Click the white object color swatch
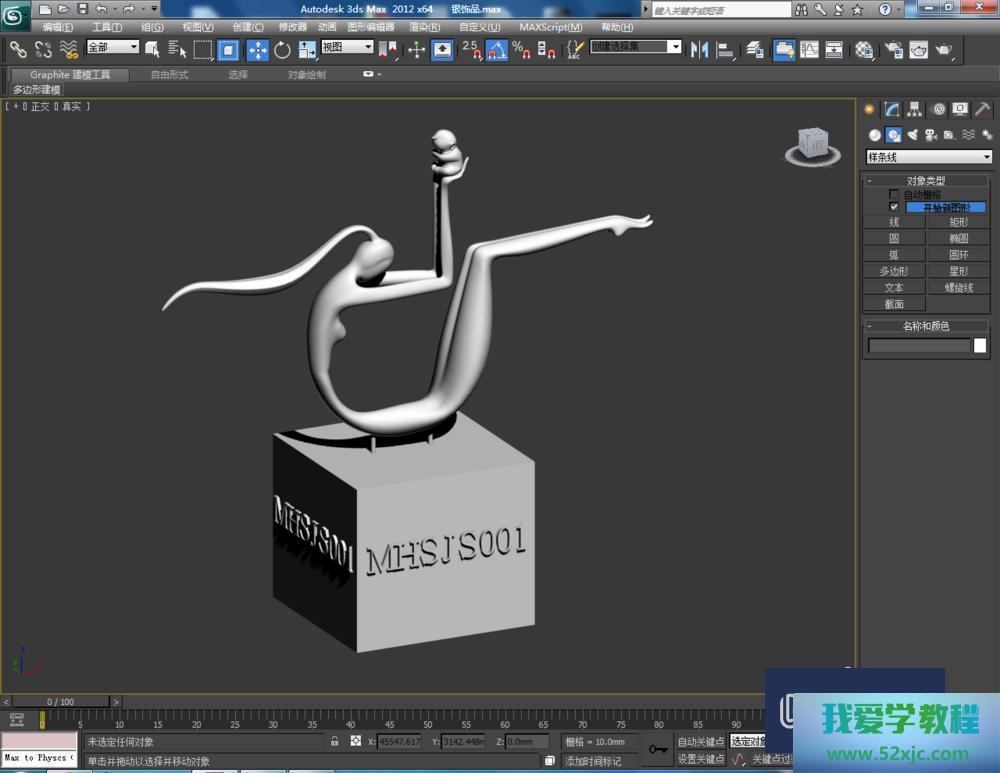The height and width of the screenshot is (773, 1000). [x=980, y=346]
